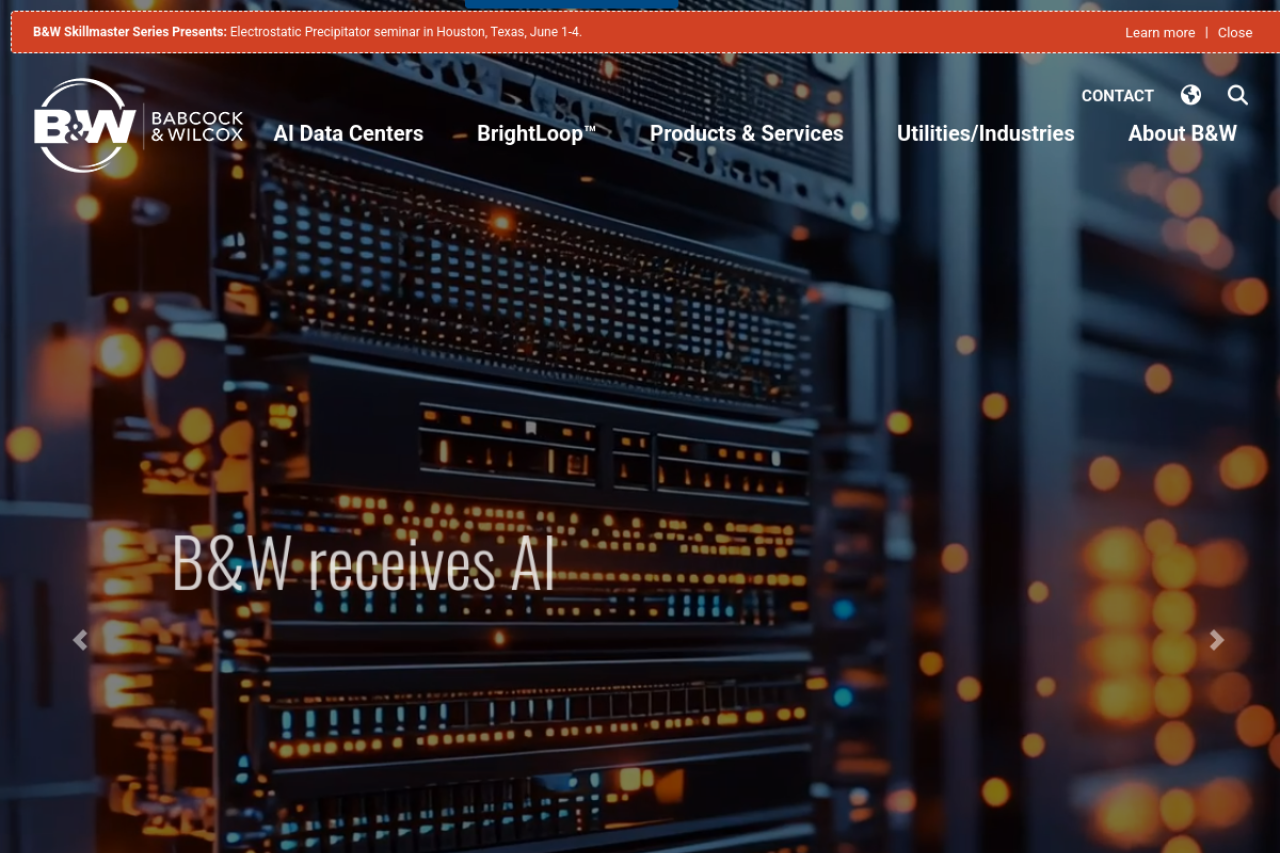Image resolution: width=1280 pixels, height=853 pixels.
Task: Click the divider between Learn more and Close
Action: 1206,32
